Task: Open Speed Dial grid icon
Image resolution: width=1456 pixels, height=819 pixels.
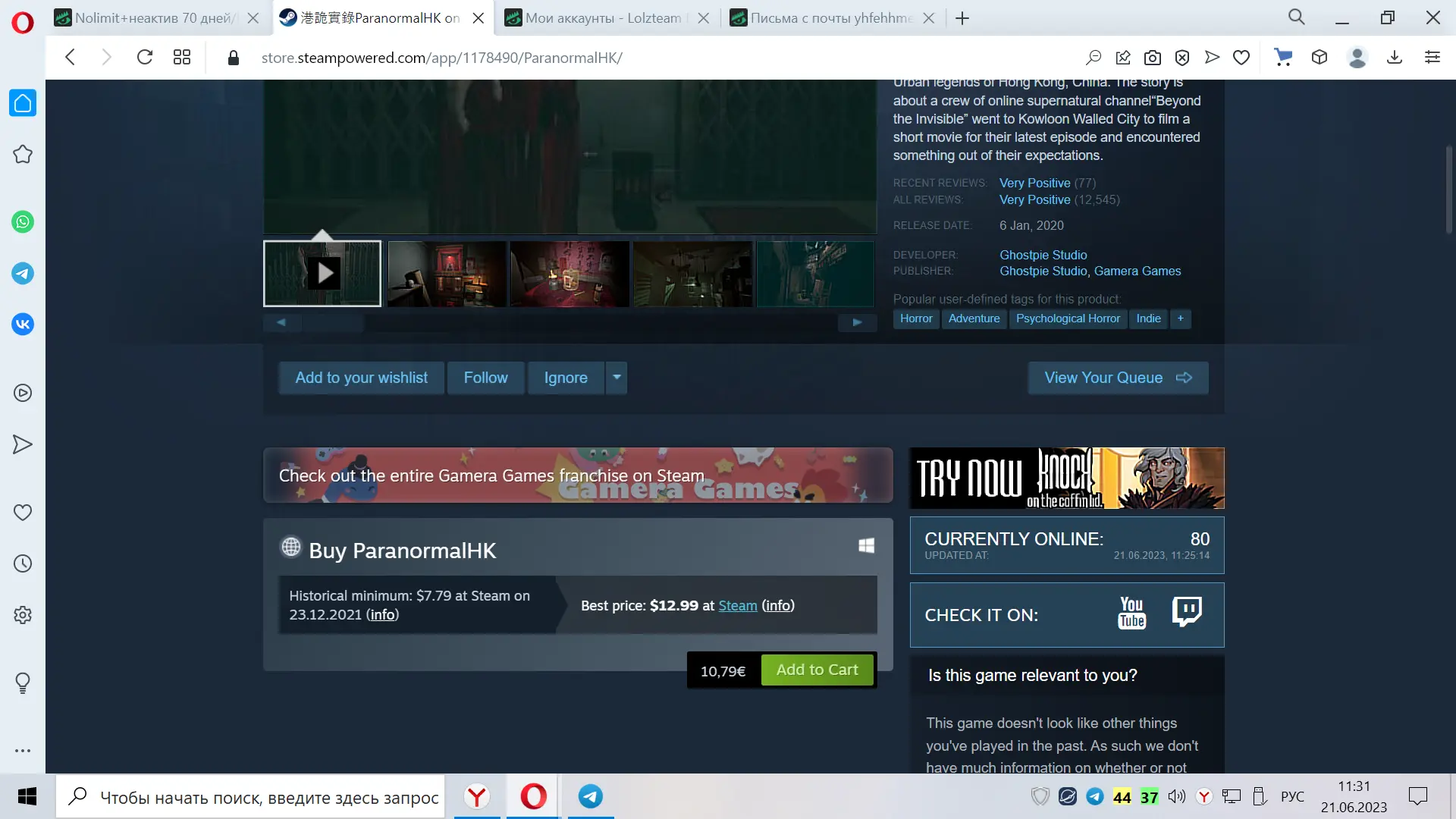Action: pyautogui.click(x=182, y=58)
